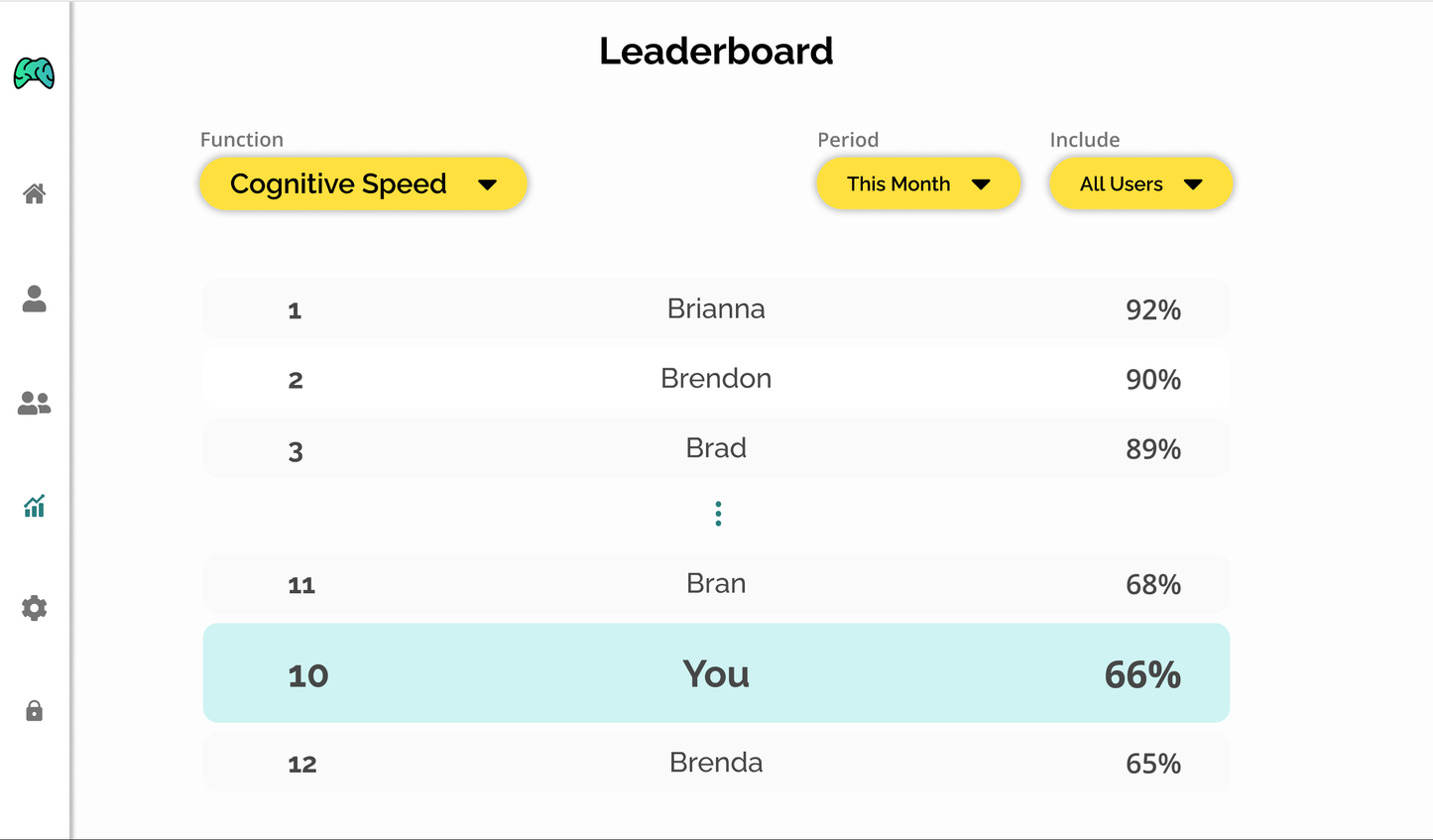Open the user profile icon
This screenshot has width=1433, height=840.
[34, 299]
